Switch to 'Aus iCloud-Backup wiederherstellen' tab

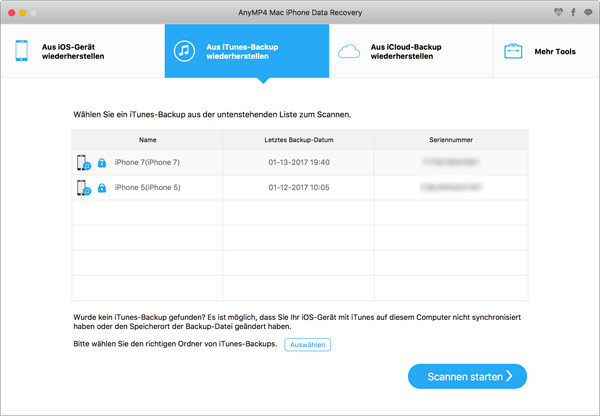(411, 51)
